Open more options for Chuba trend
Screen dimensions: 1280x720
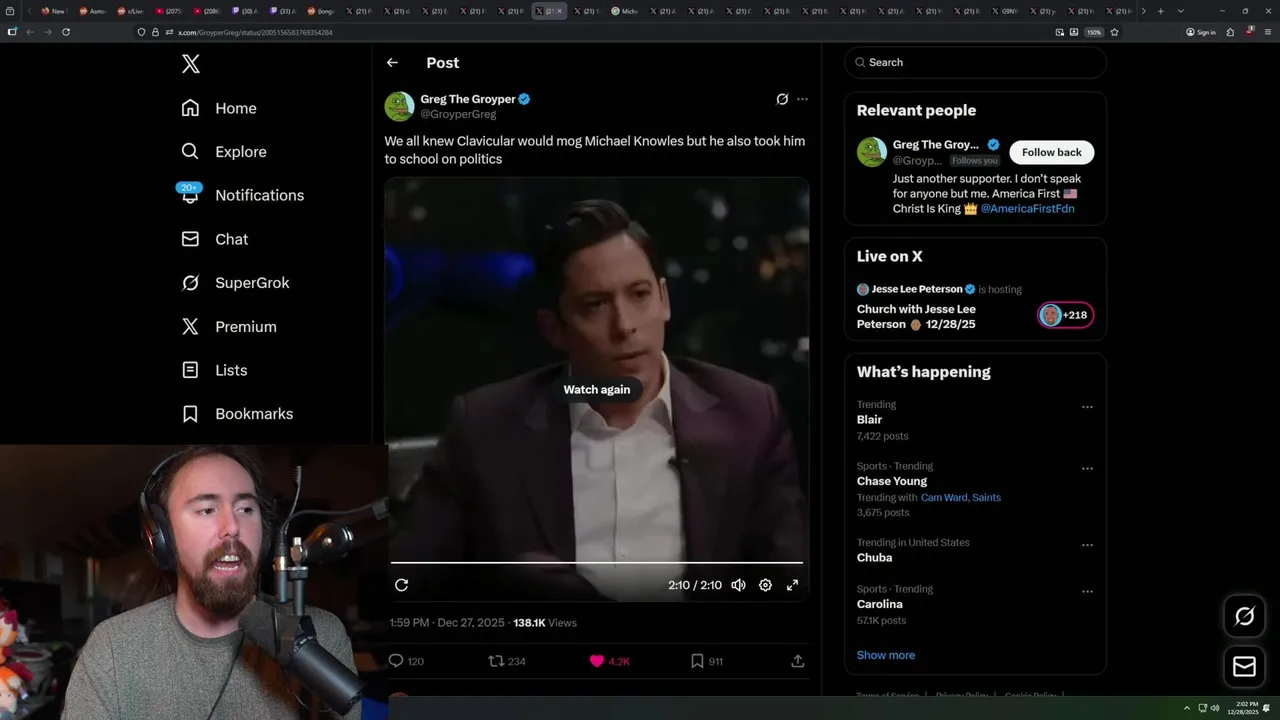(1087, 545)
